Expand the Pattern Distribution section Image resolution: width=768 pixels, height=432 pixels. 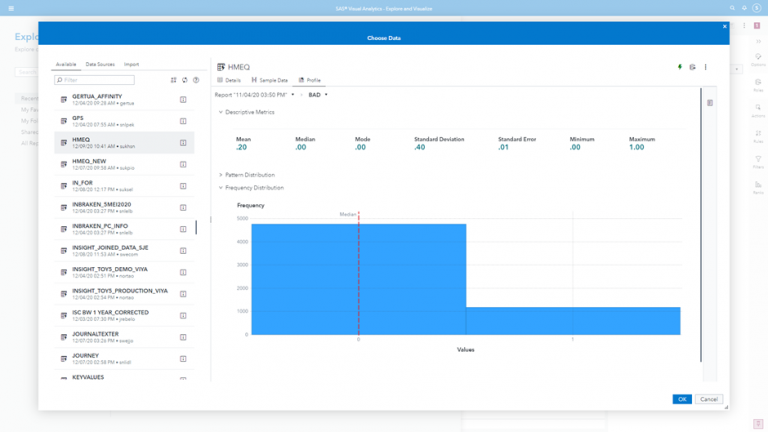(221, 175)
